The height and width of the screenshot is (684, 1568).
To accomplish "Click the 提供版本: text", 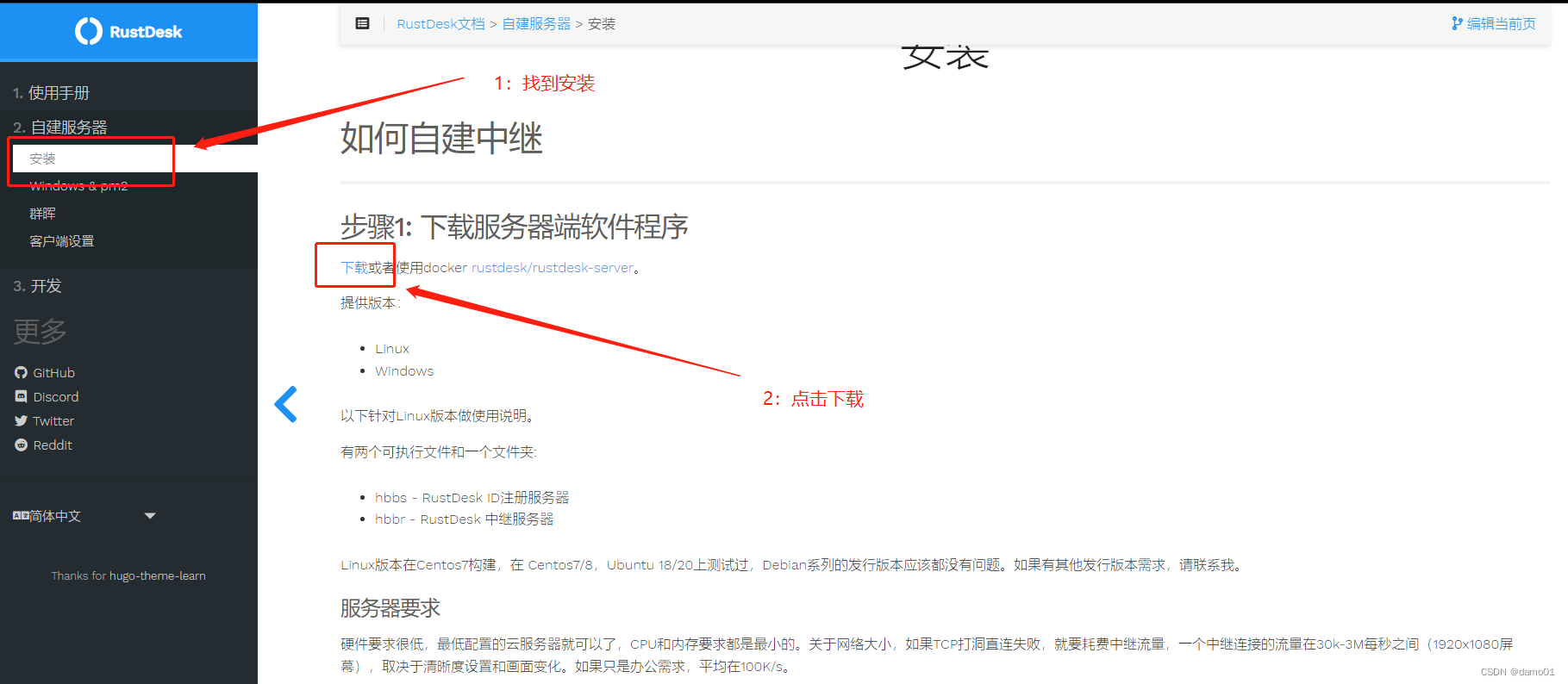I will (371, 302).
